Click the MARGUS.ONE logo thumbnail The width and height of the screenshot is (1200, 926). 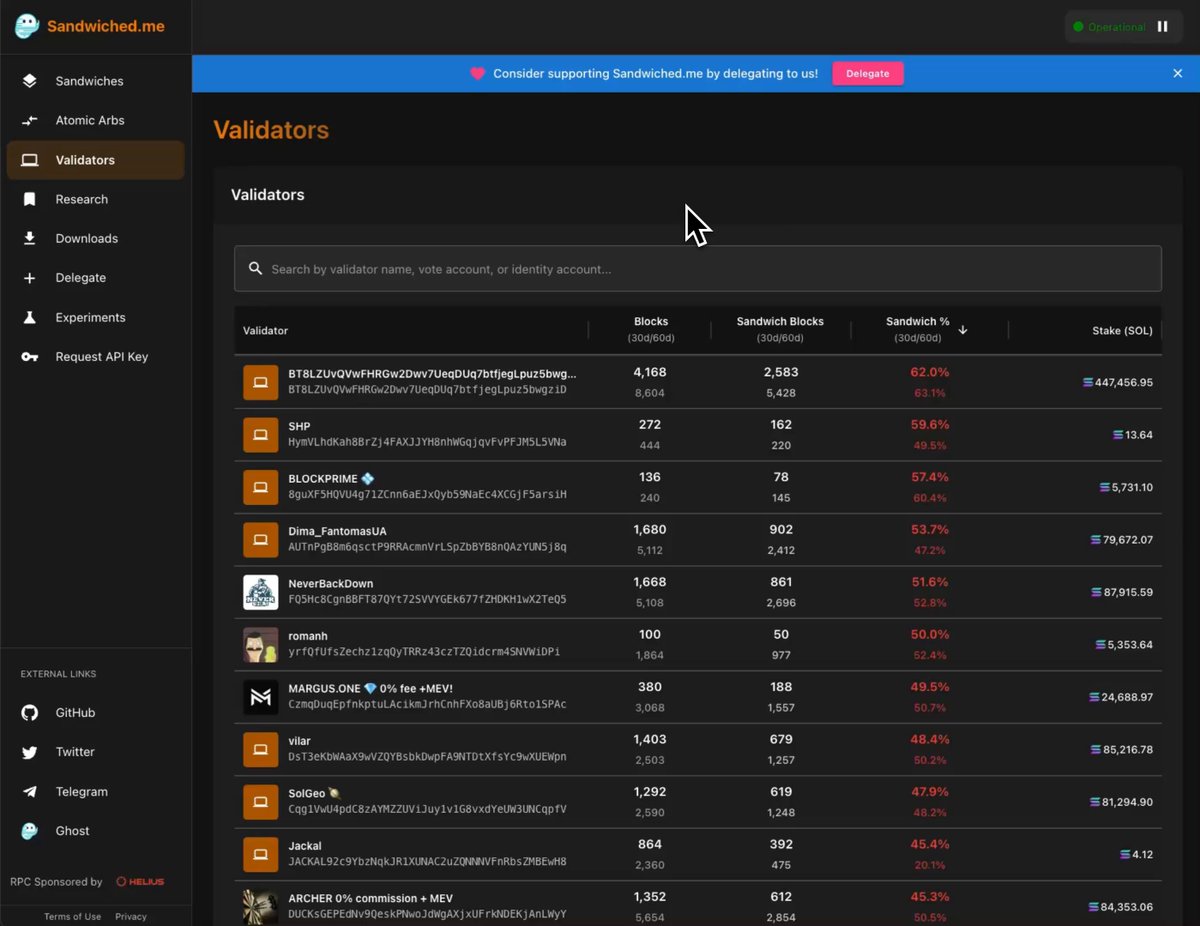click(261, 697)
